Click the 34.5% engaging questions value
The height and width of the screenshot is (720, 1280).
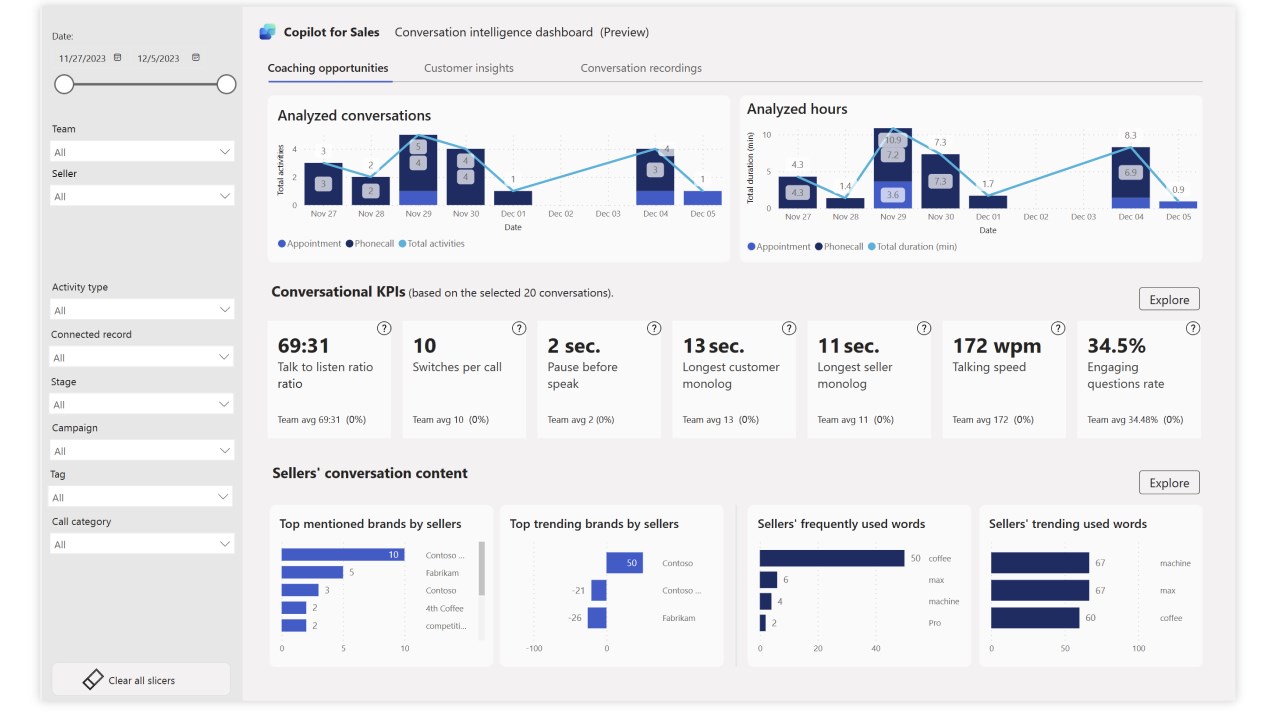click(x=1116, y=346)
